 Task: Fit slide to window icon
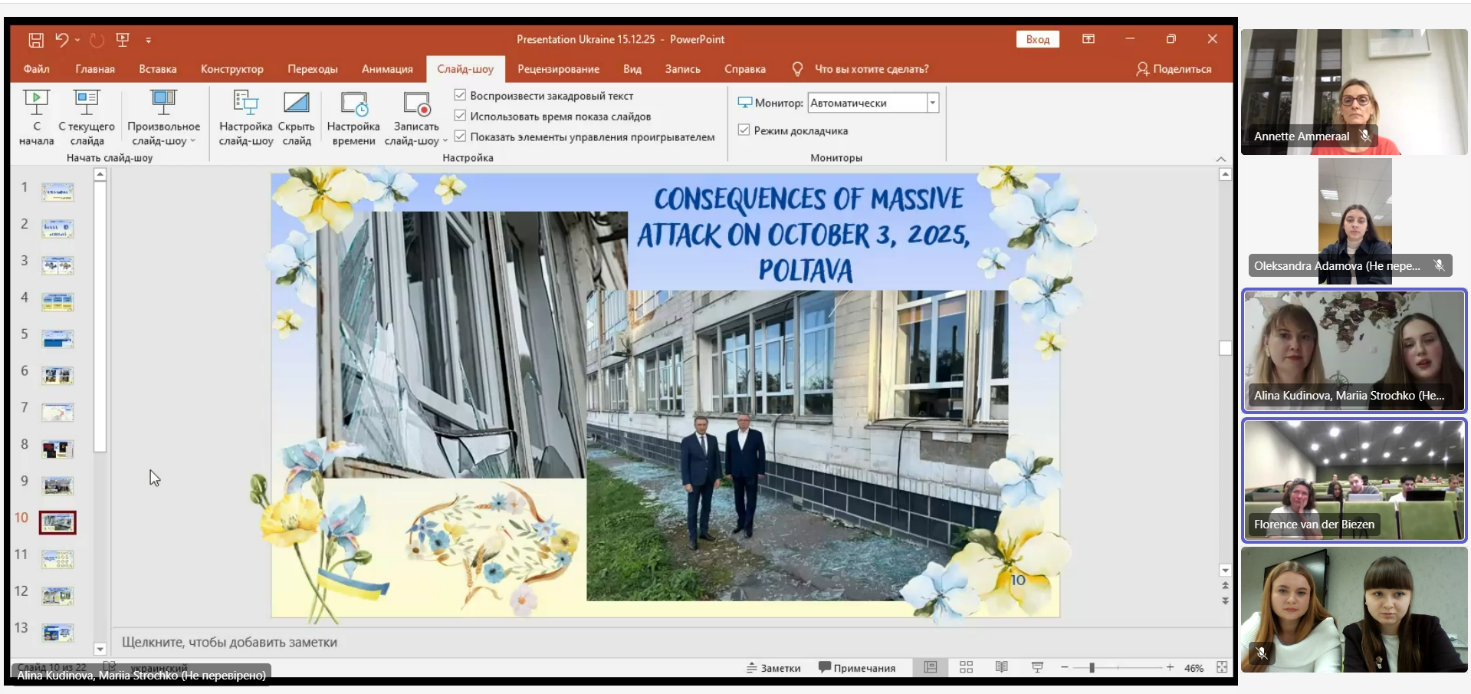[x=1222, y=668]
